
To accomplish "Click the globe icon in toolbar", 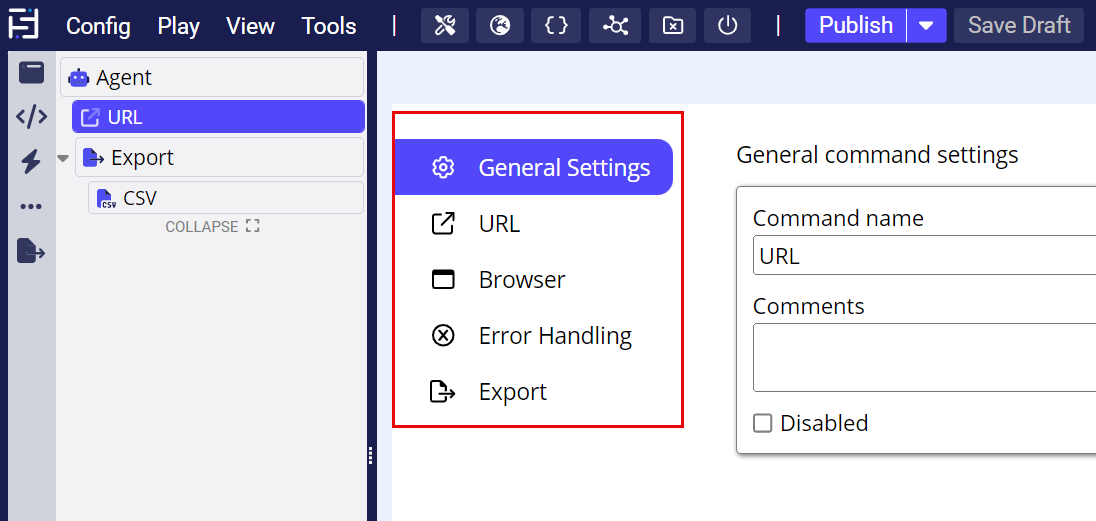I will tap(500, 26).
